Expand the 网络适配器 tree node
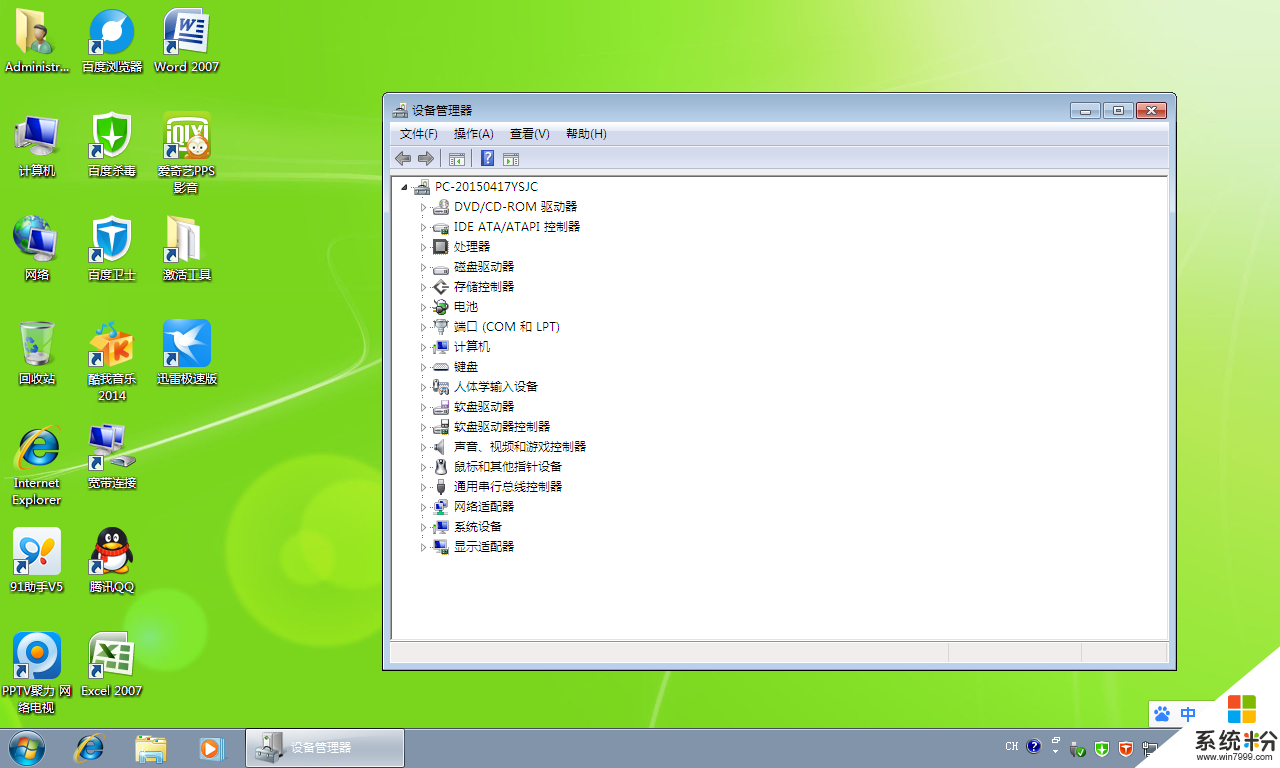The height and width of the screenshot is (768, 1280). click(x=423, y=507)
